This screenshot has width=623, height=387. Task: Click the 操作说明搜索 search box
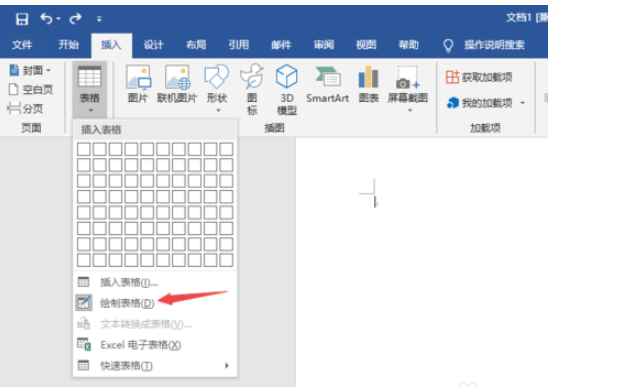[494, 45]
